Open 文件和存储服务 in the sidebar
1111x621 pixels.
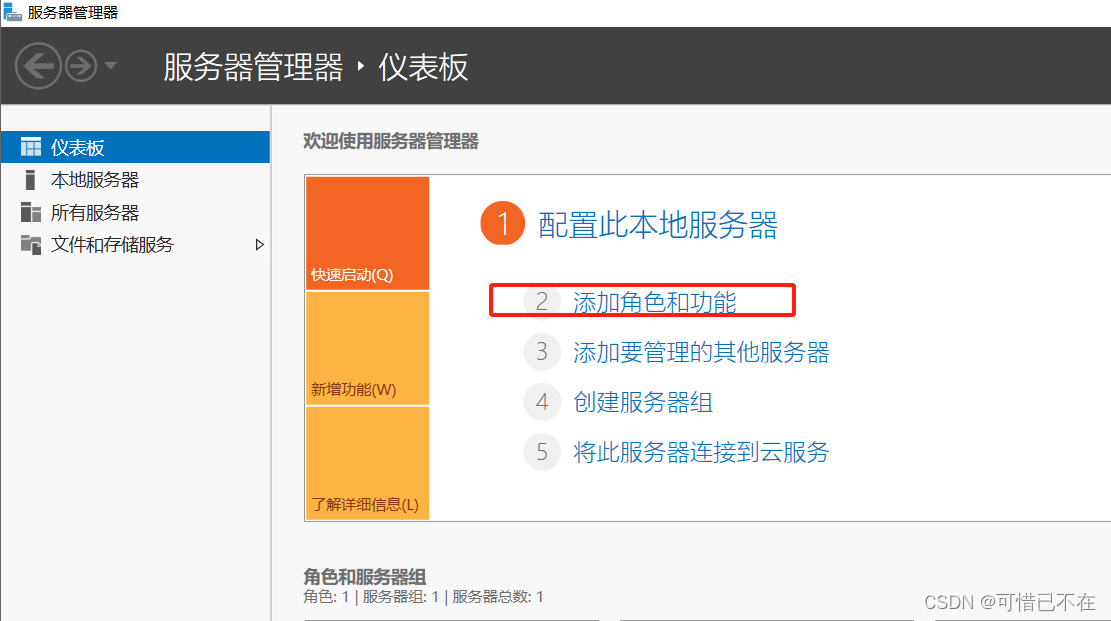click(135, 245)
